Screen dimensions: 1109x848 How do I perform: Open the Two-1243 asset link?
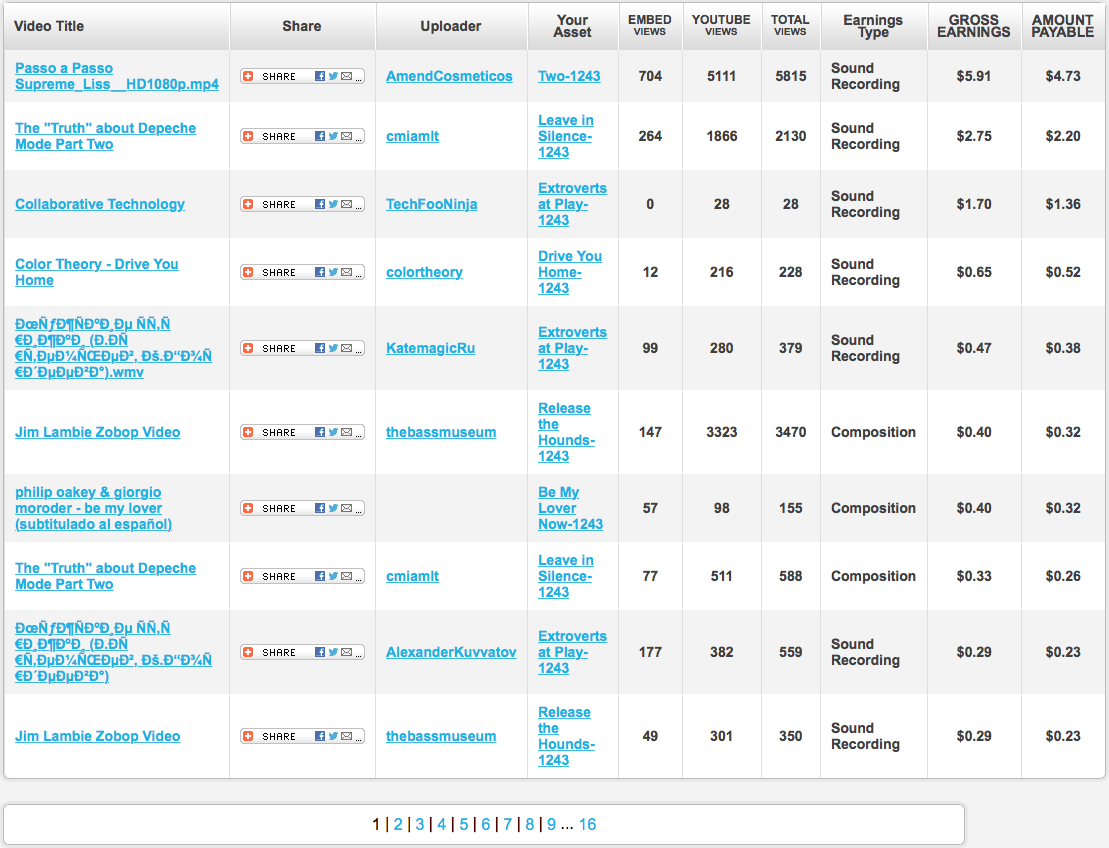pos(569,76)
